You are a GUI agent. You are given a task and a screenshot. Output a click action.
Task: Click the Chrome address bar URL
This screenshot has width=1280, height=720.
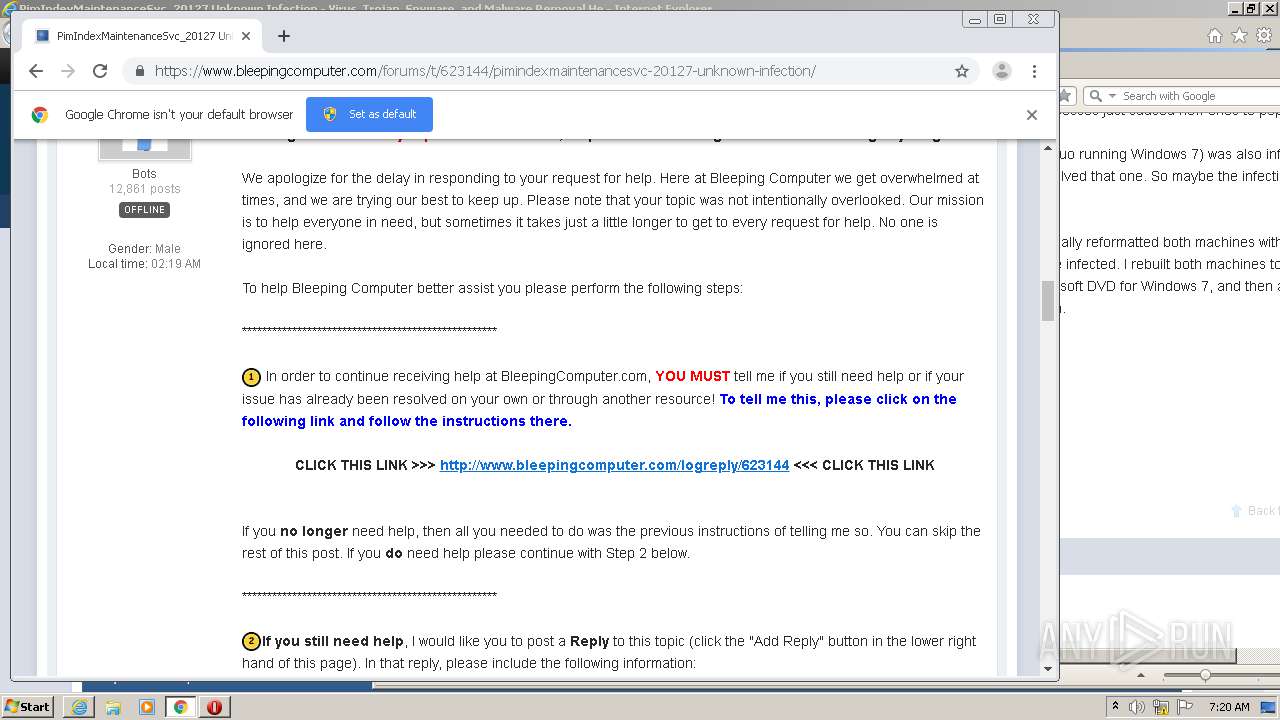coord(485,71)
